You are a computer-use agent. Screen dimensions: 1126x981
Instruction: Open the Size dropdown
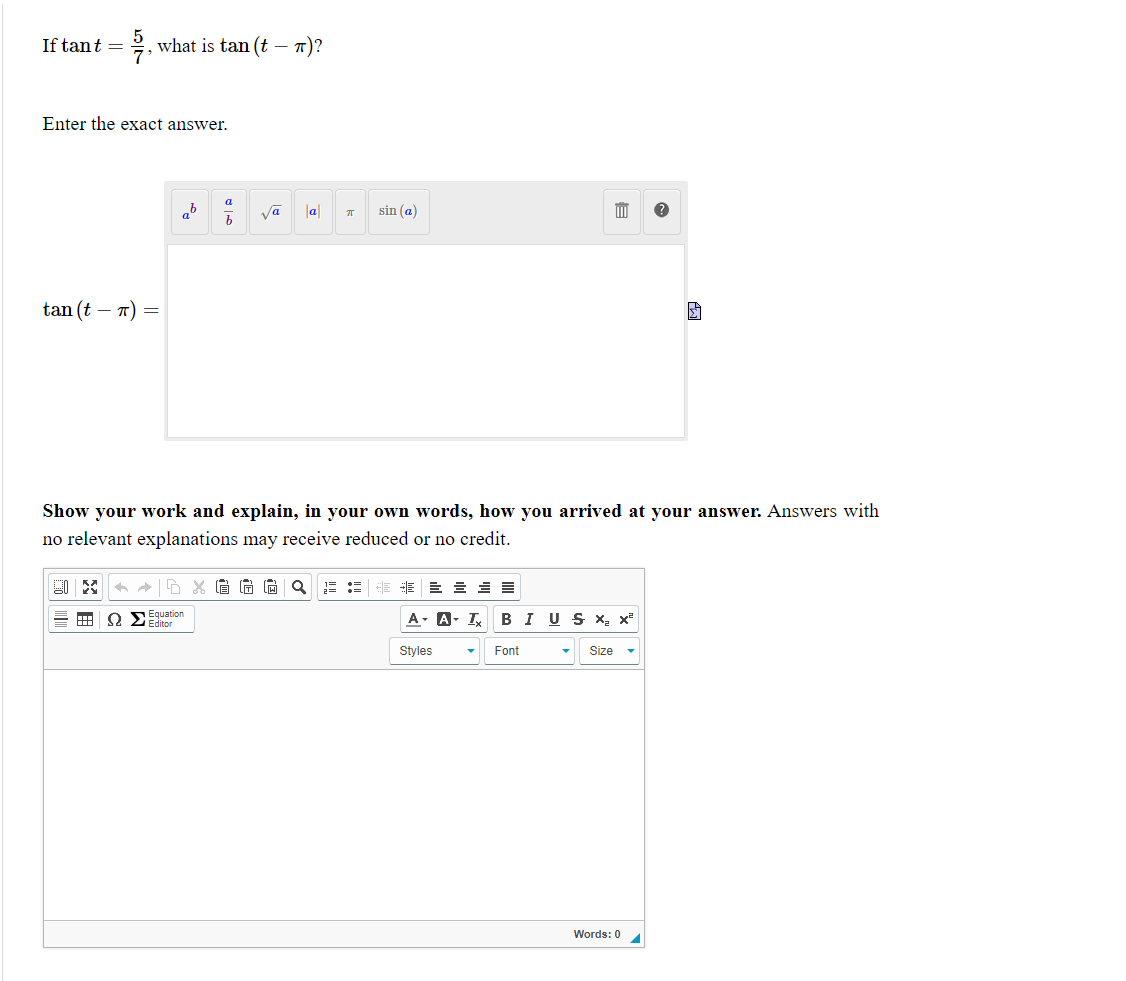[x=608, y=650]
